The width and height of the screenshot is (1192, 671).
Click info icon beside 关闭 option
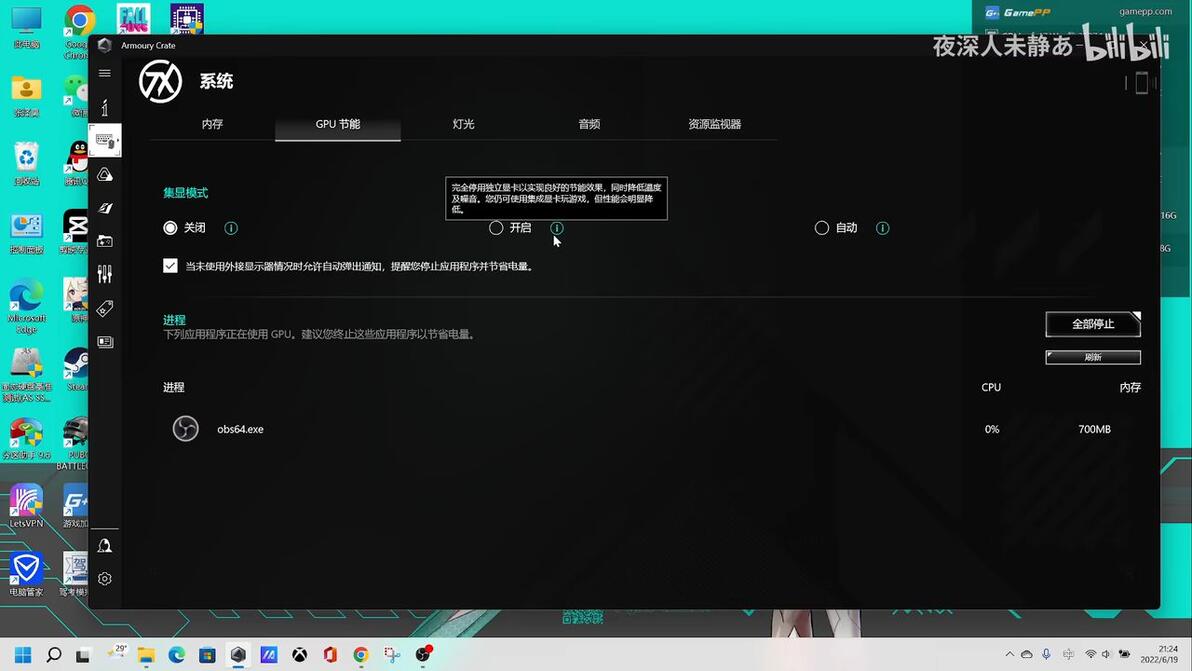[x=231, y=228]
